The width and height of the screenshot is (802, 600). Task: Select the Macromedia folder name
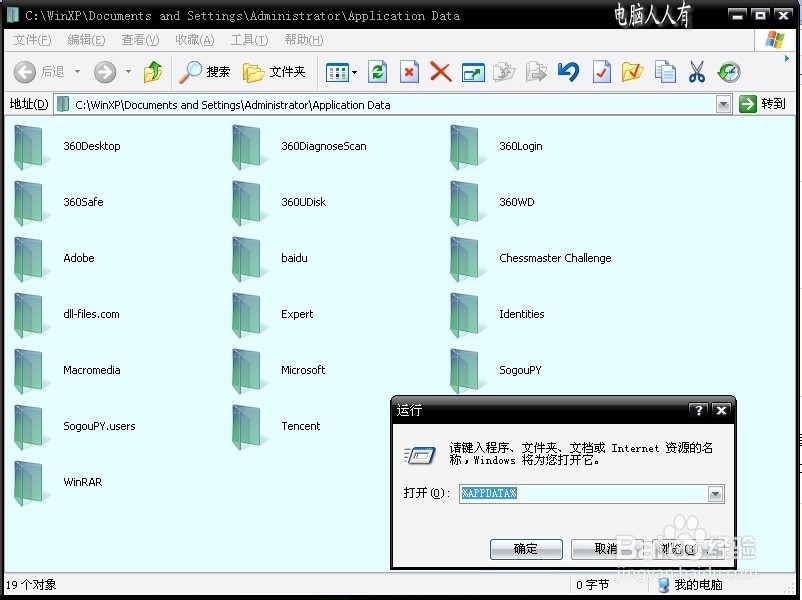(92, 370)
